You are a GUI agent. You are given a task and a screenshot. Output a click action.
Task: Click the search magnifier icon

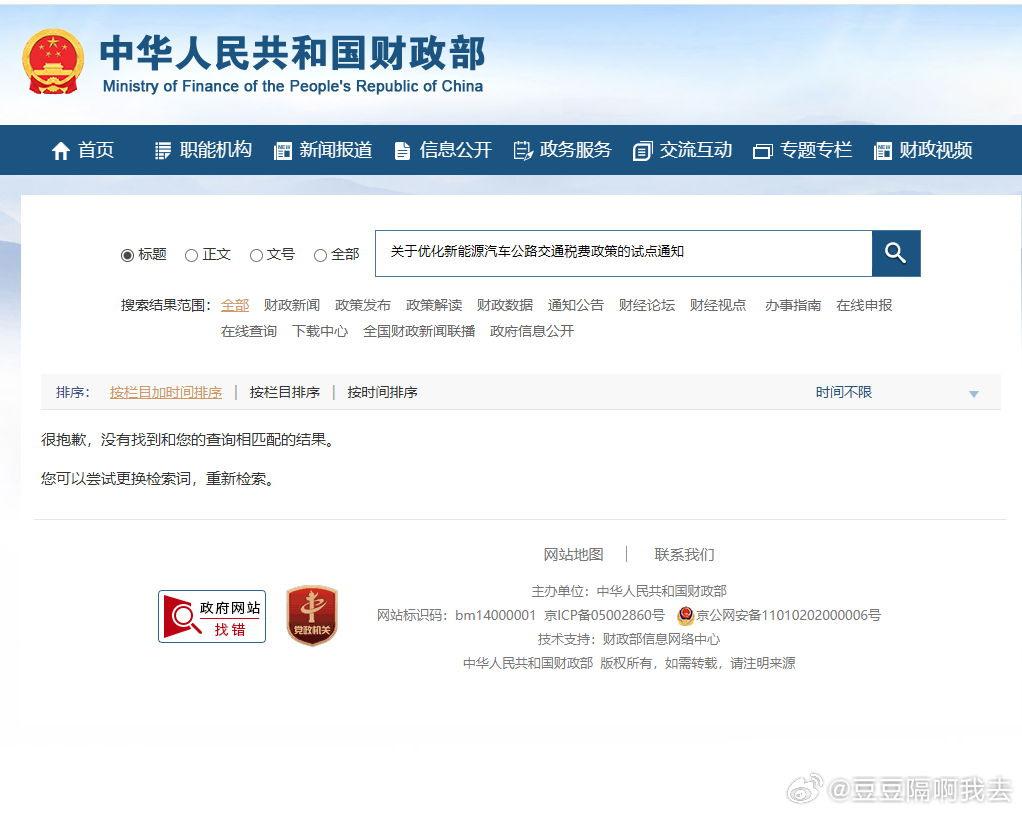click(x=894, y=253)
